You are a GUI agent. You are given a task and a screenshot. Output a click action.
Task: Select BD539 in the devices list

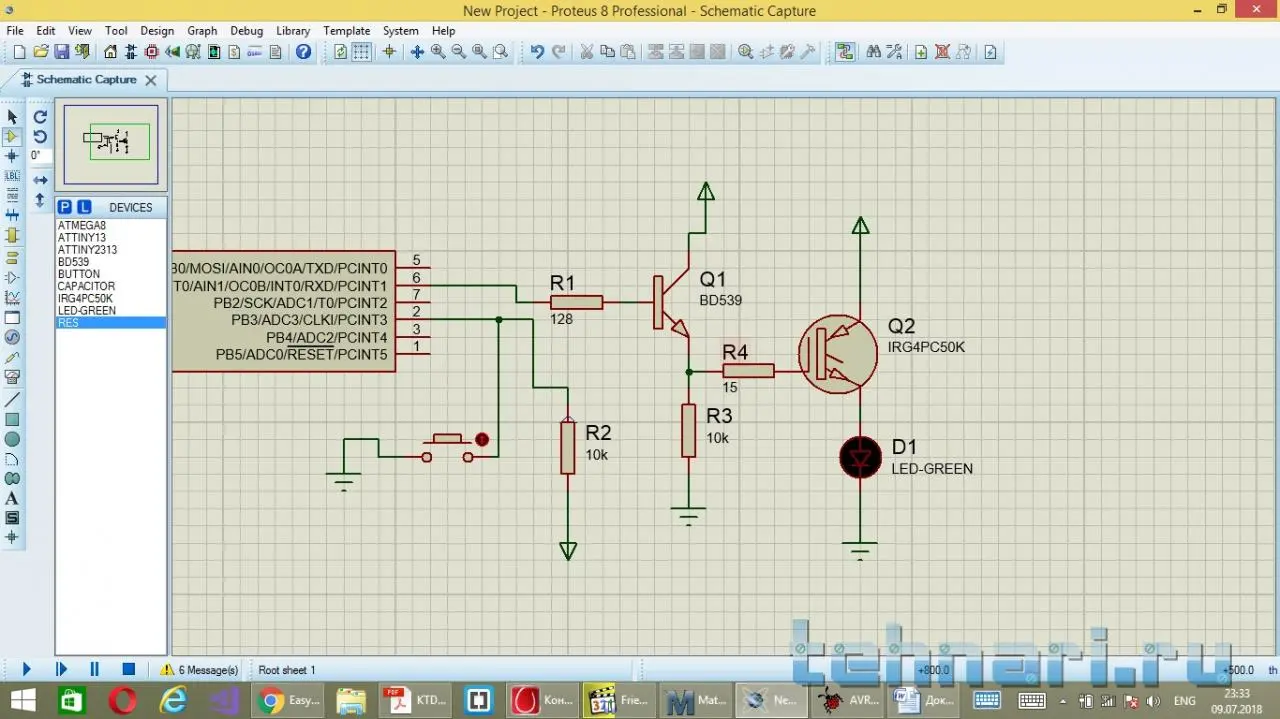[x=73, y=262]
